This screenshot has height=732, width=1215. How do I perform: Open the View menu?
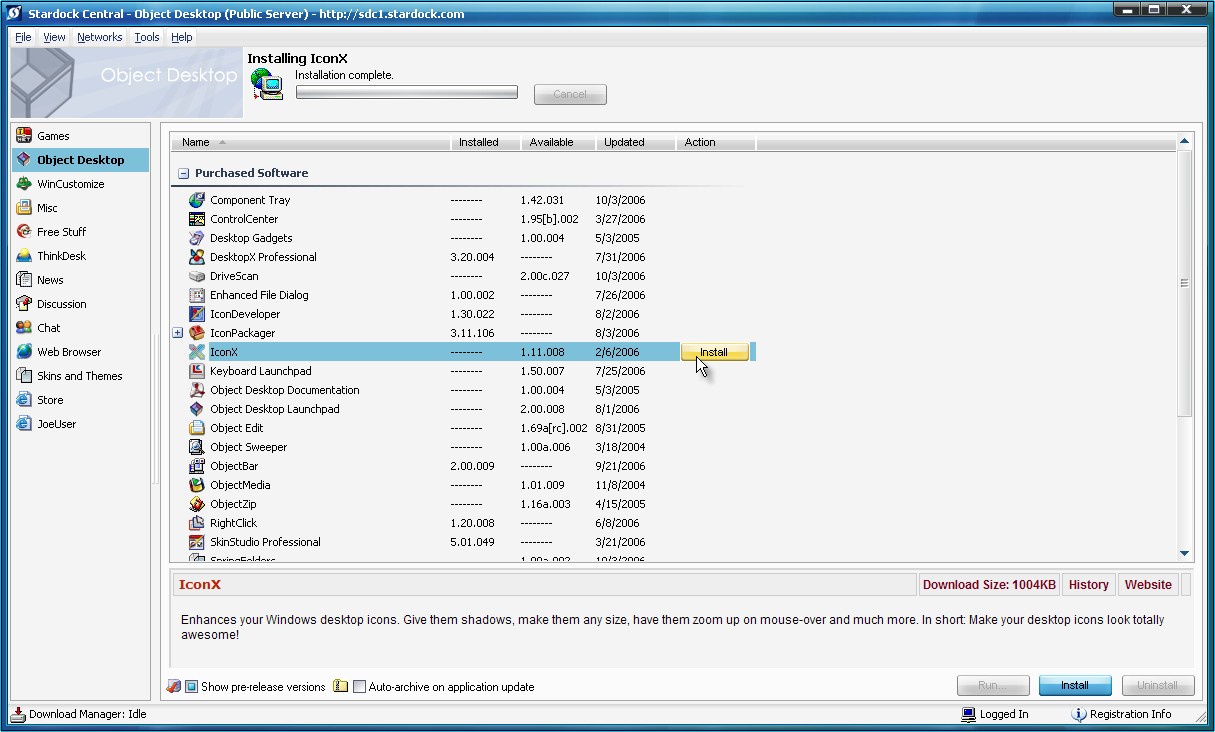click(x=54, y=37)
